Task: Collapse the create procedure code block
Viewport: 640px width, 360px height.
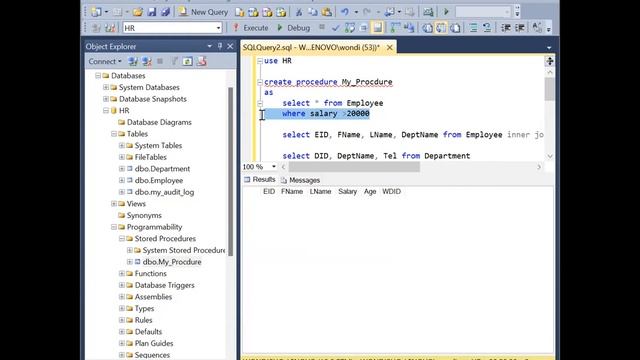Action: point(260,82)
